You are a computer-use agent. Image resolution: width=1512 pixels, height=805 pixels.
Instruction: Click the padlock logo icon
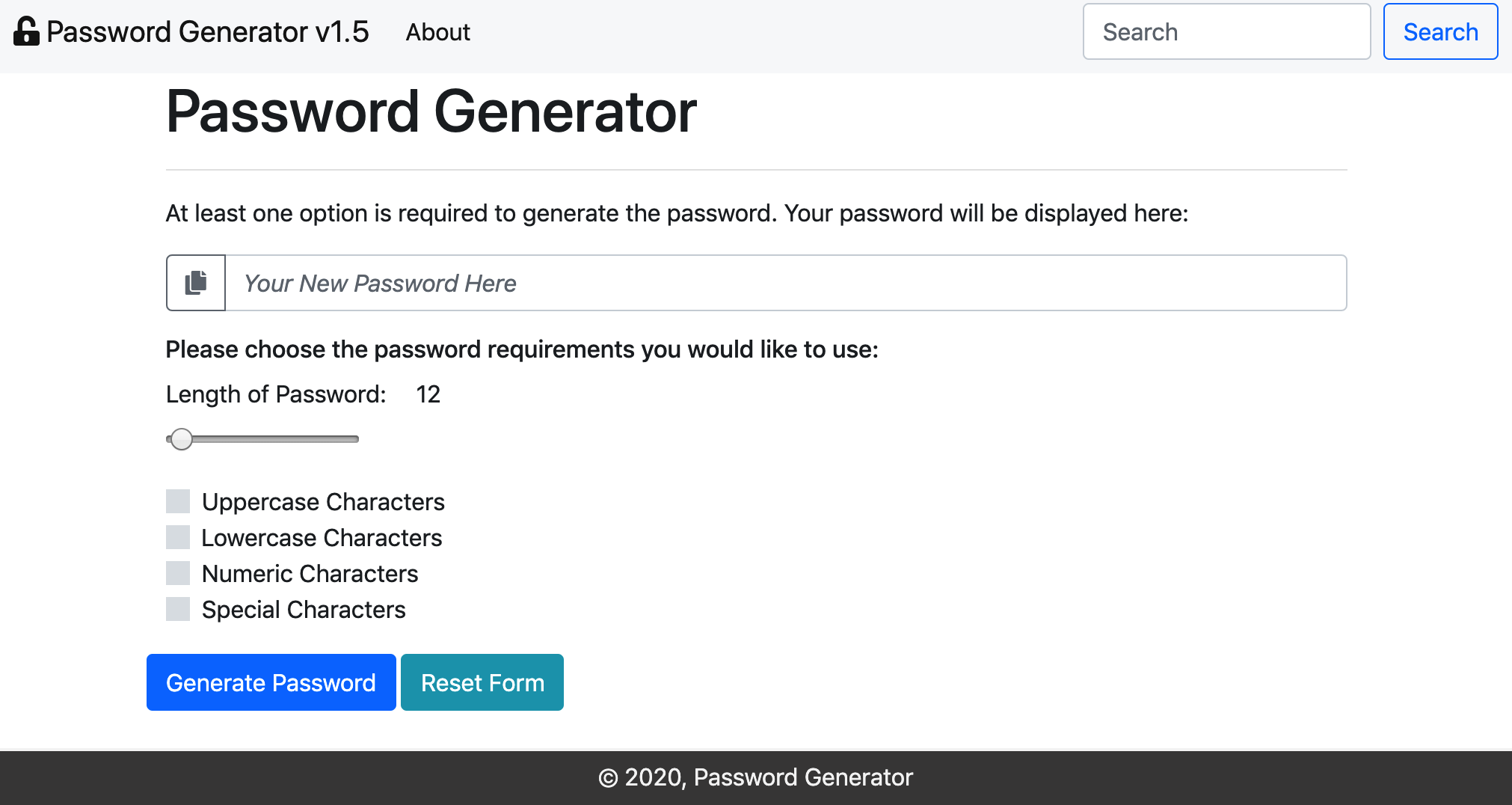25,31
